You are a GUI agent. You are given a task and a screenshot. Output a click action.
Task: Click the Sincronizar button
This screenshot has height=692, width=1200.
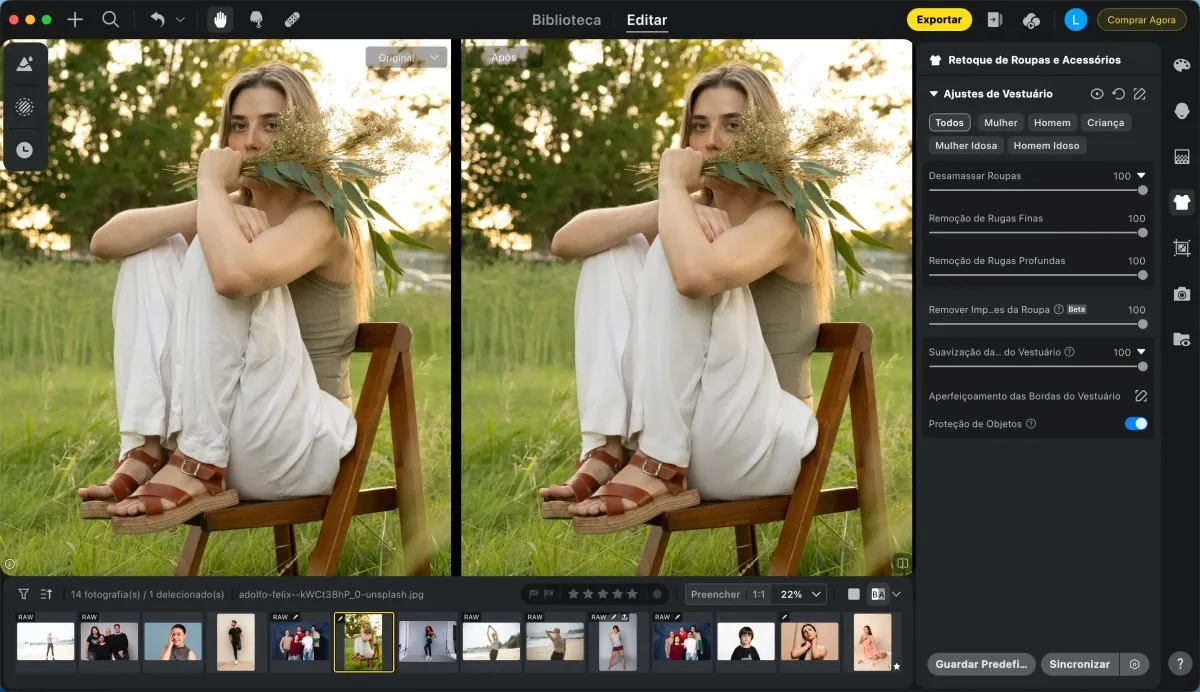coord(1080,664)
